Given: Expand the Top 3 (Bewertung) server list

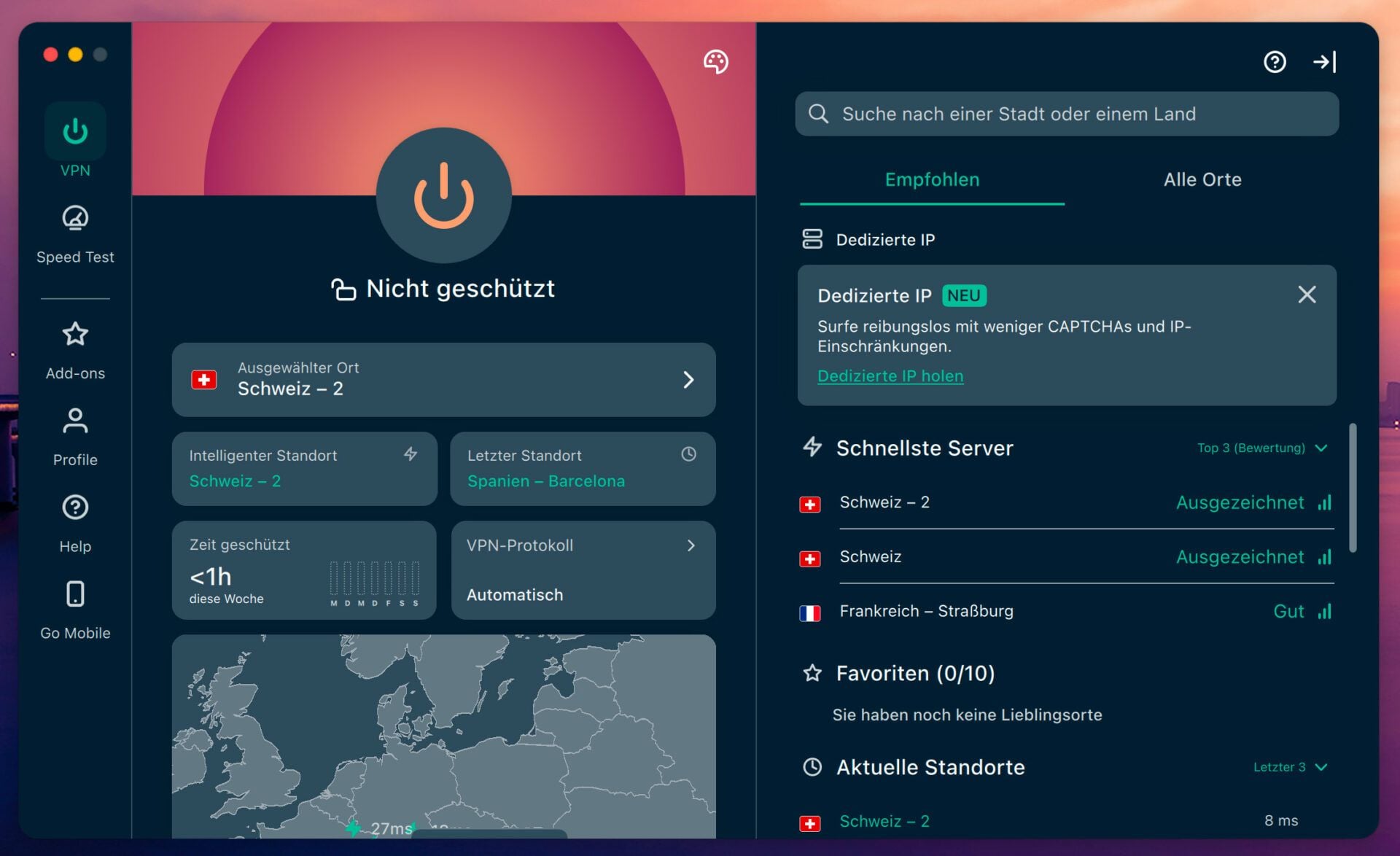Looking at the screenshot, I should [x=1264, y=448].
